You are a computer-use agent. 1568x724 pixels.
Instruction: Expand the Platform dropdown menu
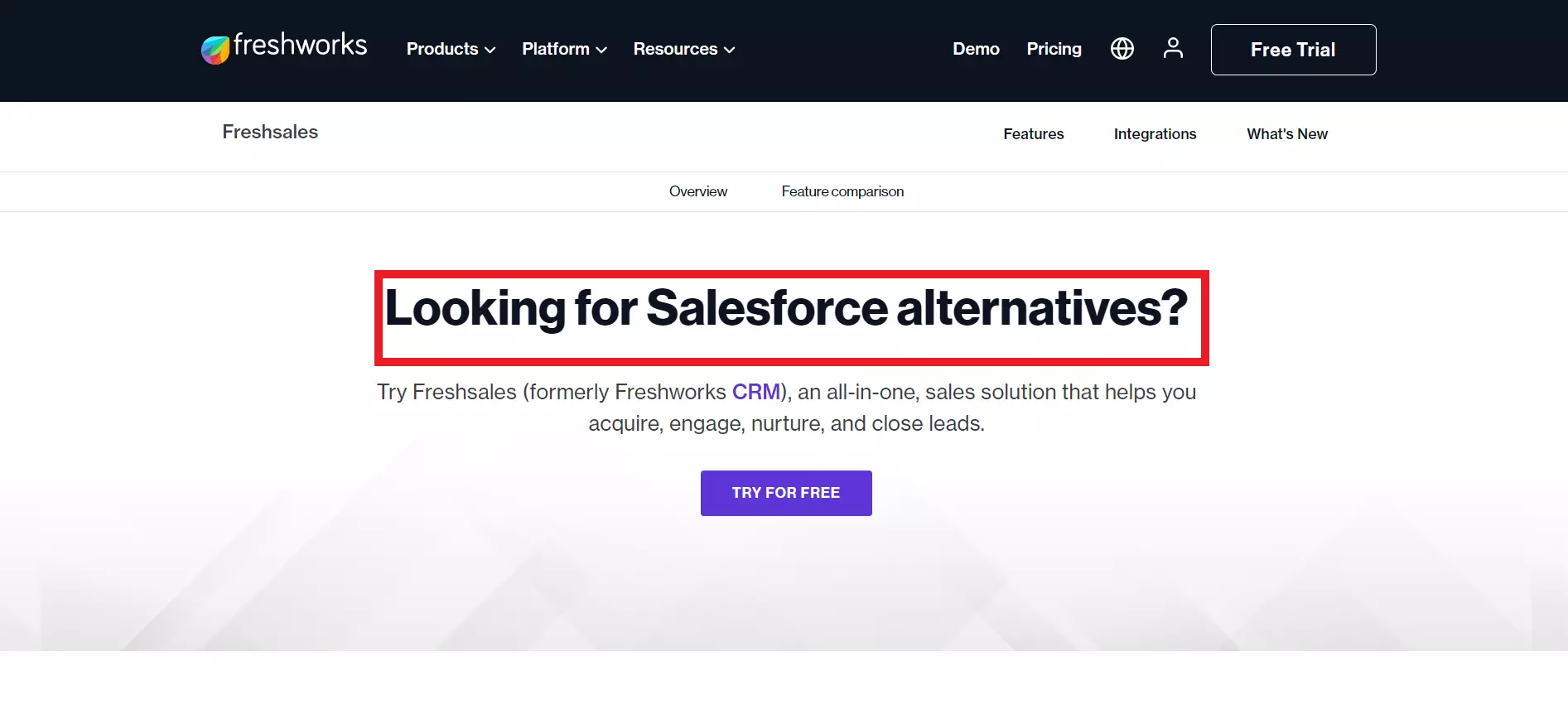564,49
